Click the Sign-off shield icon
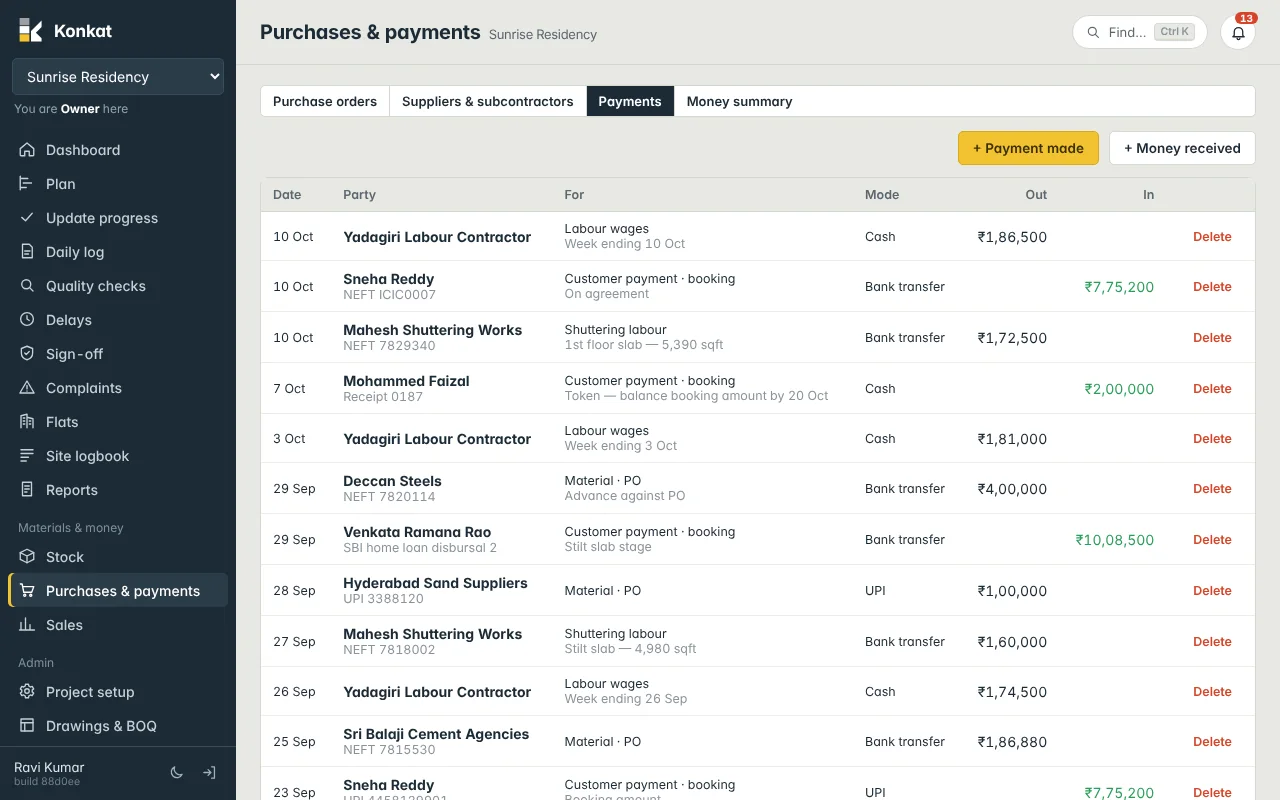The width and height of the screenshot is (1280, 800). 27,354
